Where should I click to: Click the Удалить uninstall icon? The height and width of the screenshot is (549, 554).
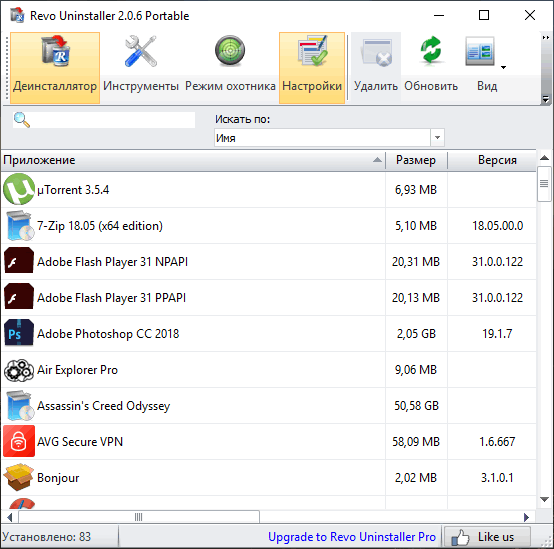coord(376,52)
